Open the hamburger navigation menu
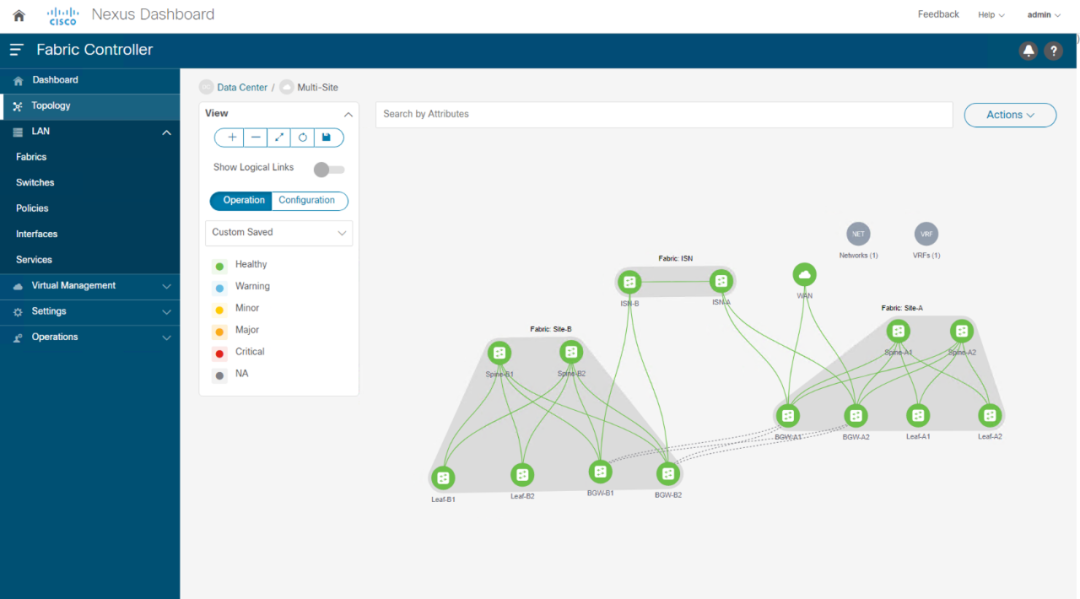 (x=17, y=50)
